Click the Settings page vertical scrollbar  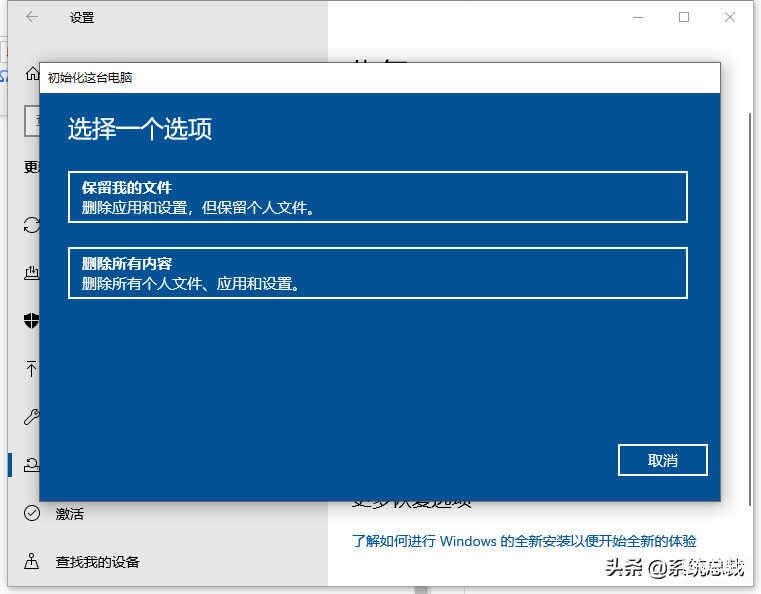coord(750,300)
